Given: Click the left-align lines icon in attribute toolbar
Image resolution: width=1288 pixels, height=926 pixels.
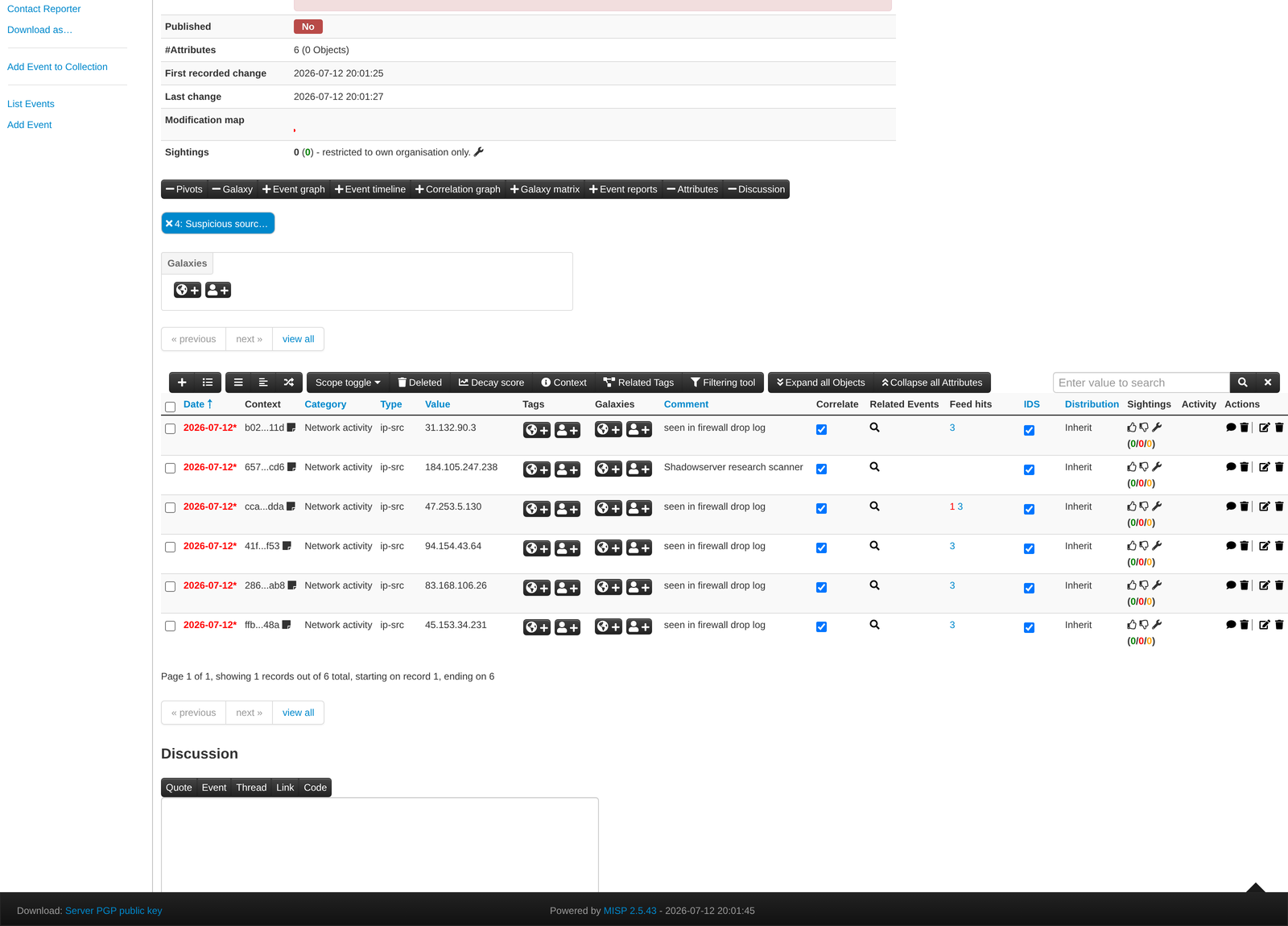Looking at the screenshot, I should pos(263,382).
